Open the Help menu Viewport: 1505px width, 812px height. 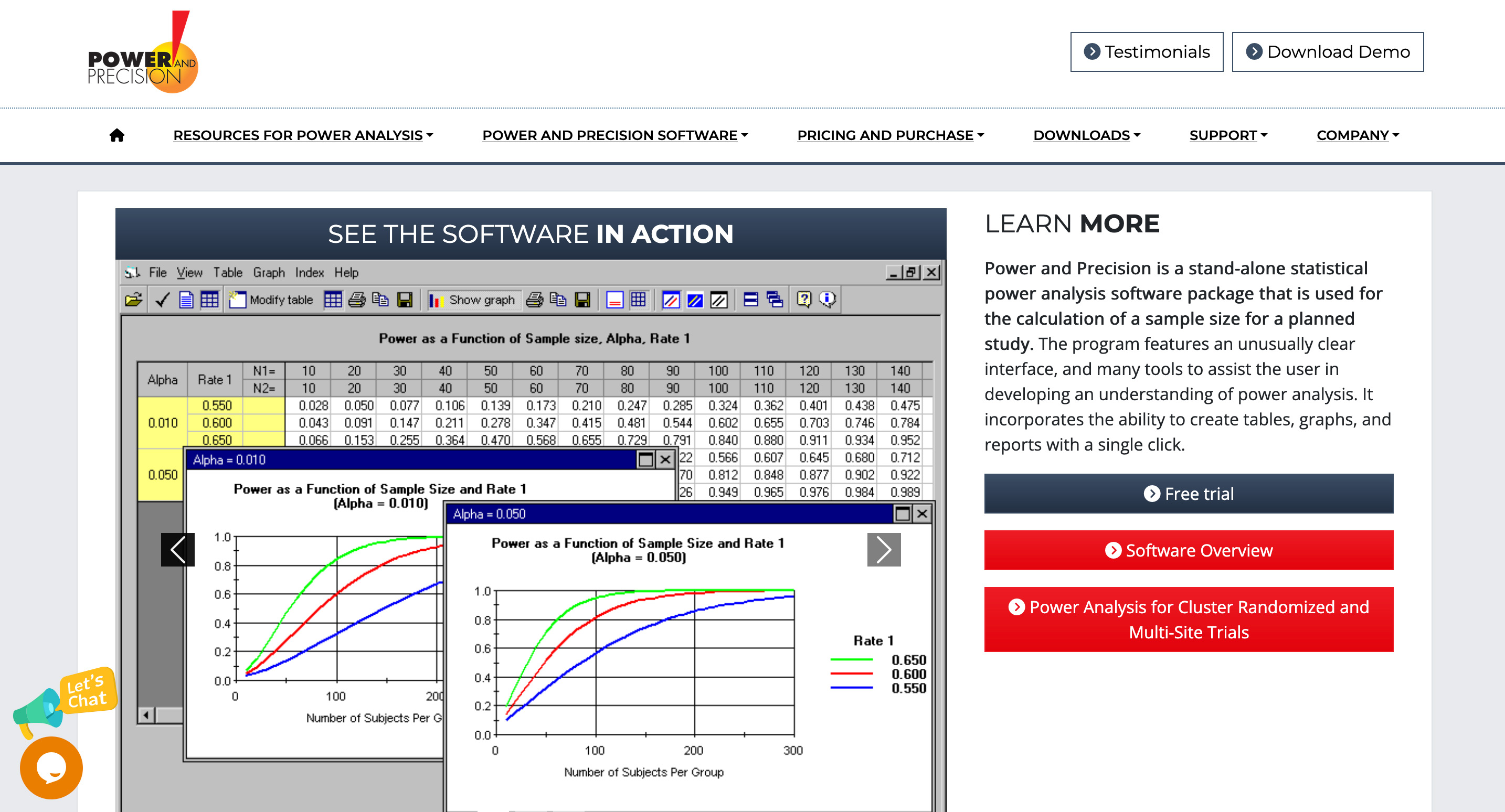[346, 272]
